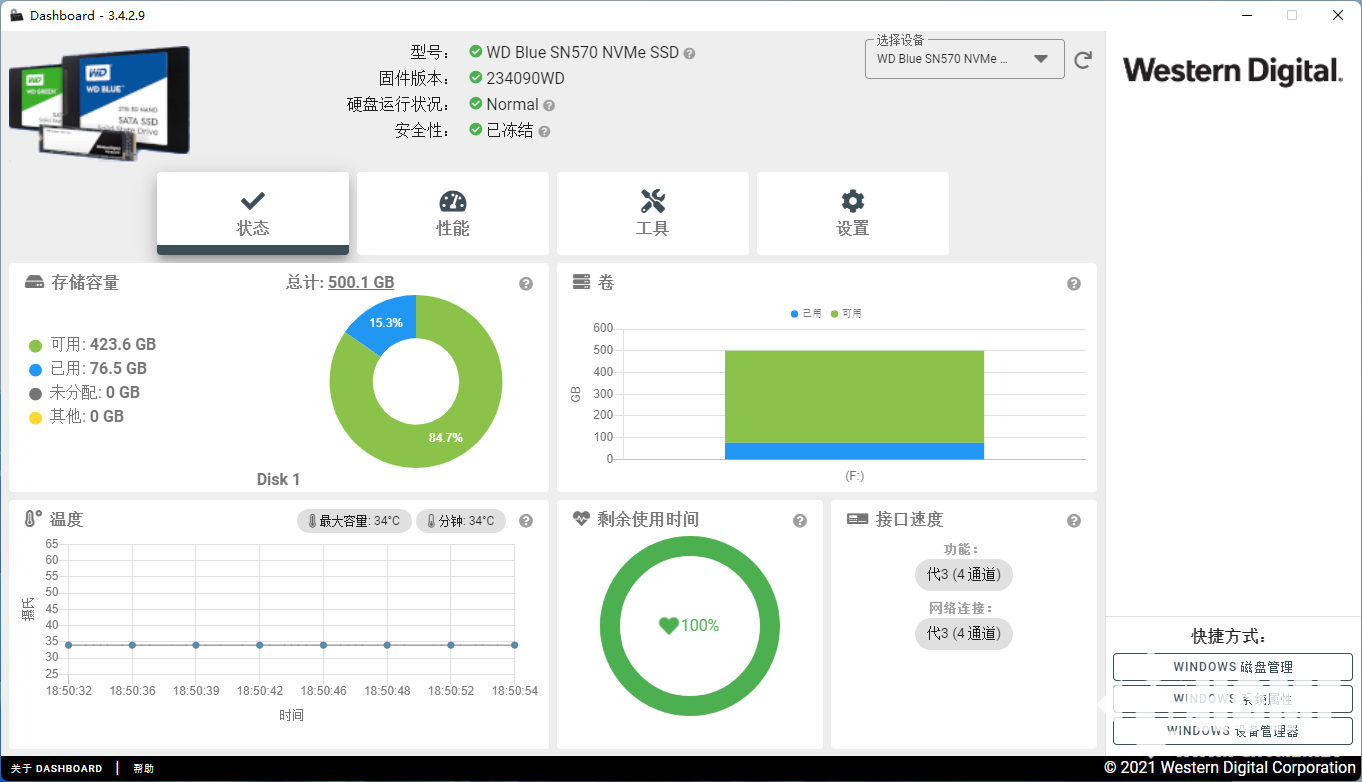Open help for the 温度 panel

click(526, 521)
